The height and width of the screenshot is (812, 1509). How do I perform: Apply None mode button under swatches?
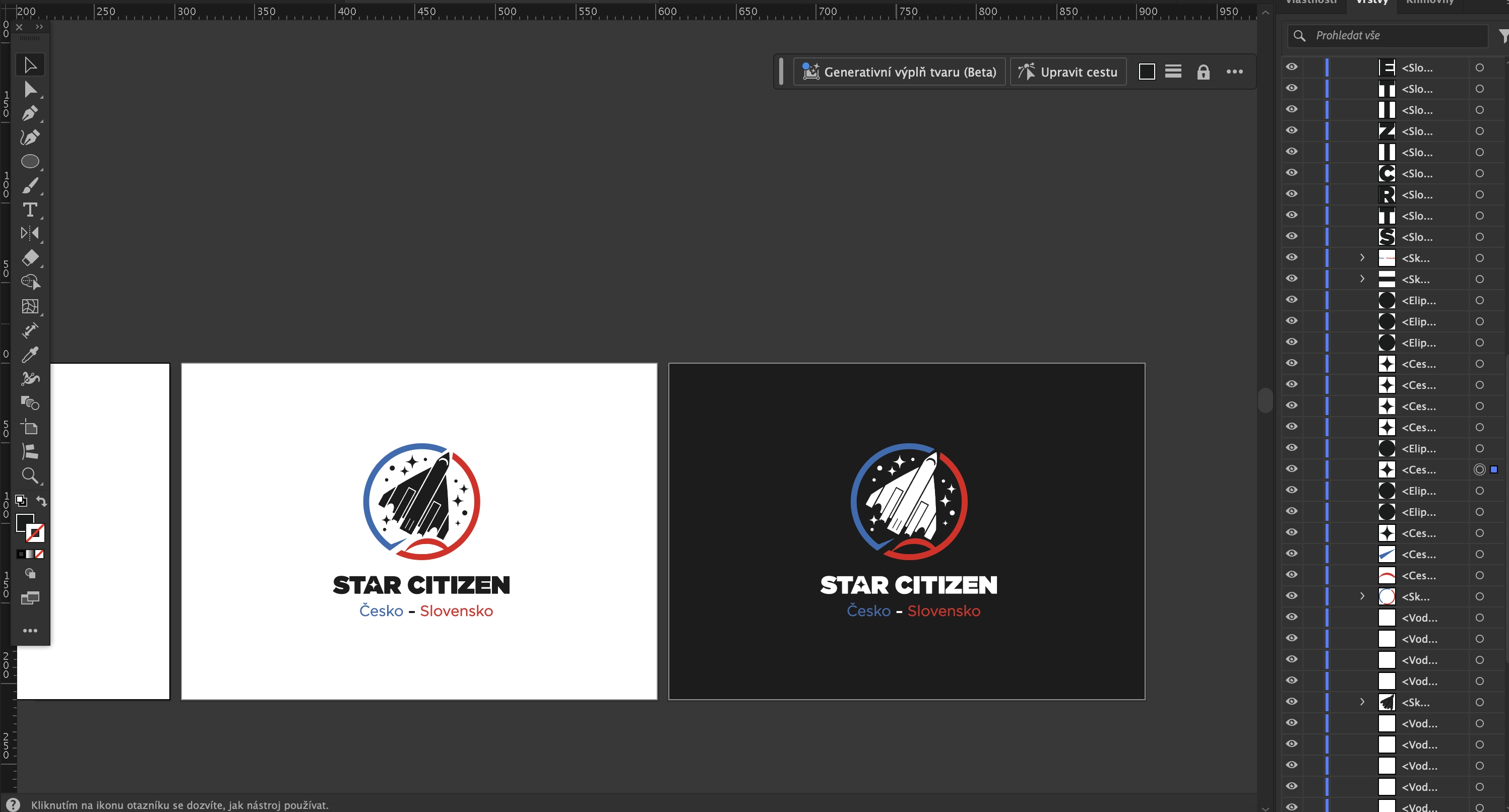pos(39,554)
